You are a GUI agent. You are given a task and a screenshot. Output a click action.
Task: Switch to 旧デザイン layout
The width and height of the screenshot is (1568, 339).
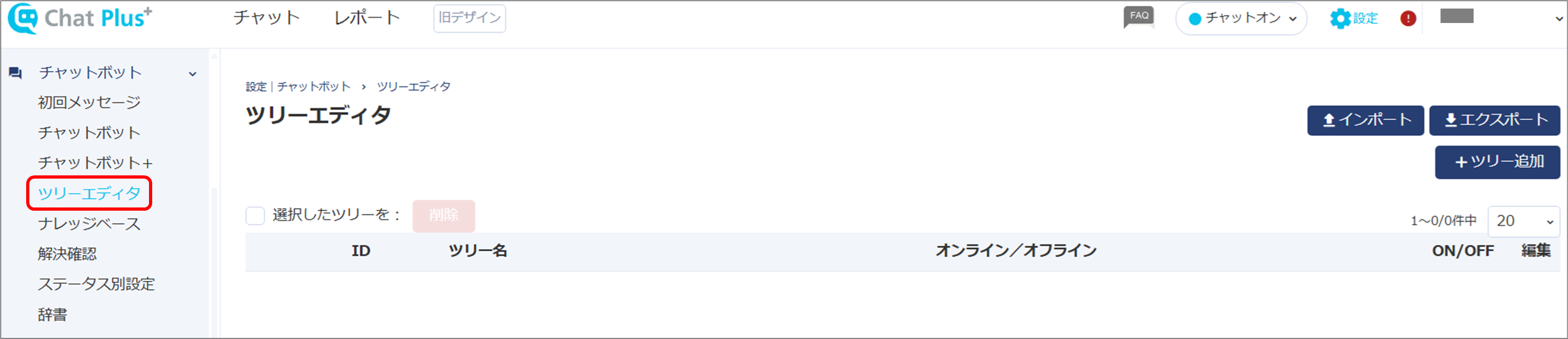tap(469, 18)
